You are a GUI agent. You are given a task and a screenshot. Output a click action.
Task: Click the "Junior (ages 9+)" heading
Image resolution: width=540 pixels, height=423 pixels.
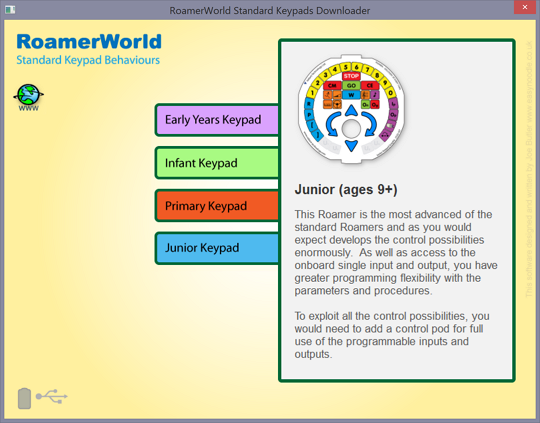(346, 190)
